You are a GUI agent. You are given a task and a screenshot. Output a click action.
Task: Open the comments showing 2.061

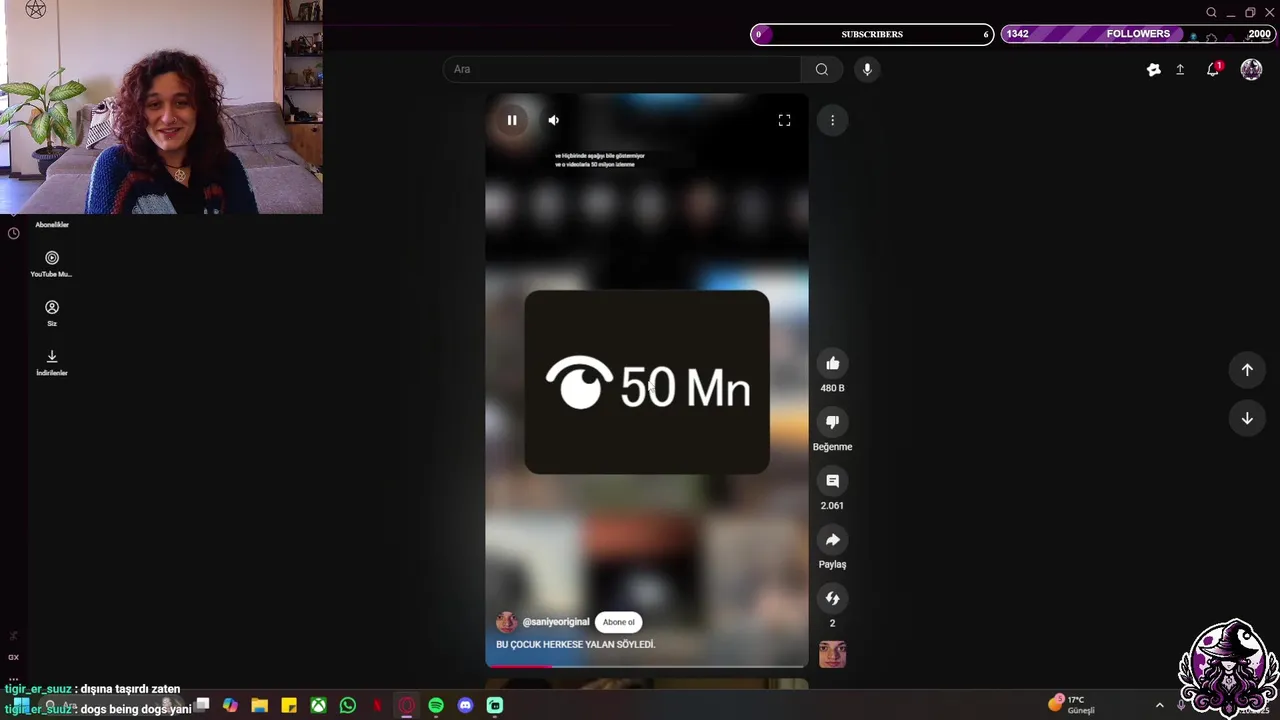click(x=832, y=481)
